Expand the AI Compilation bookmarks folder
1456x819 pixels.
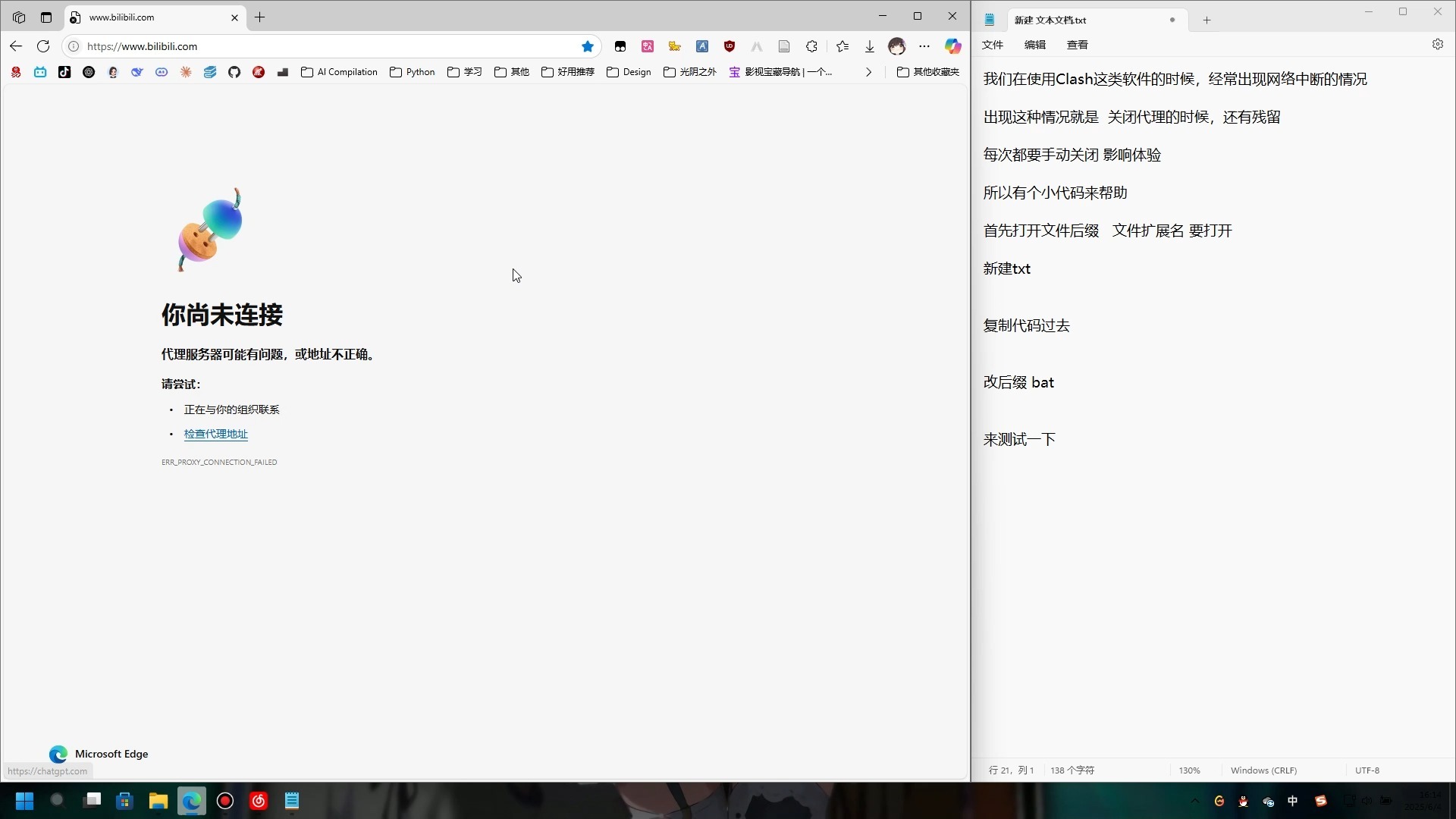pyautogui.click(x=339, y=72)
